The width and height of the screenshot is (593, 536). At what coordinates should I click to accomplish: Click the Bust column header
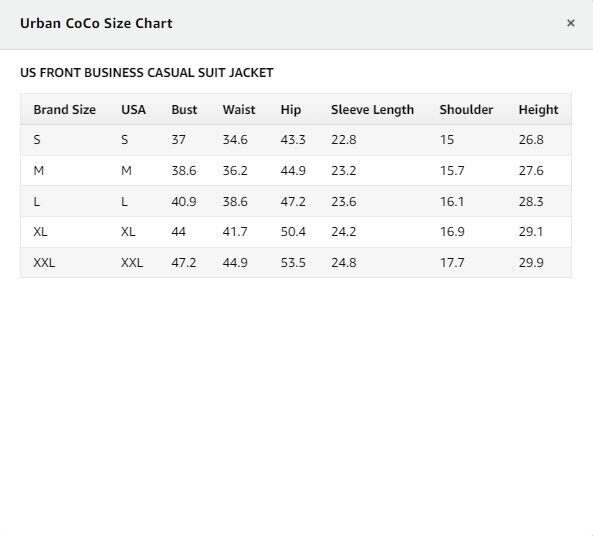pyautogui.click(x=184, y=110)
